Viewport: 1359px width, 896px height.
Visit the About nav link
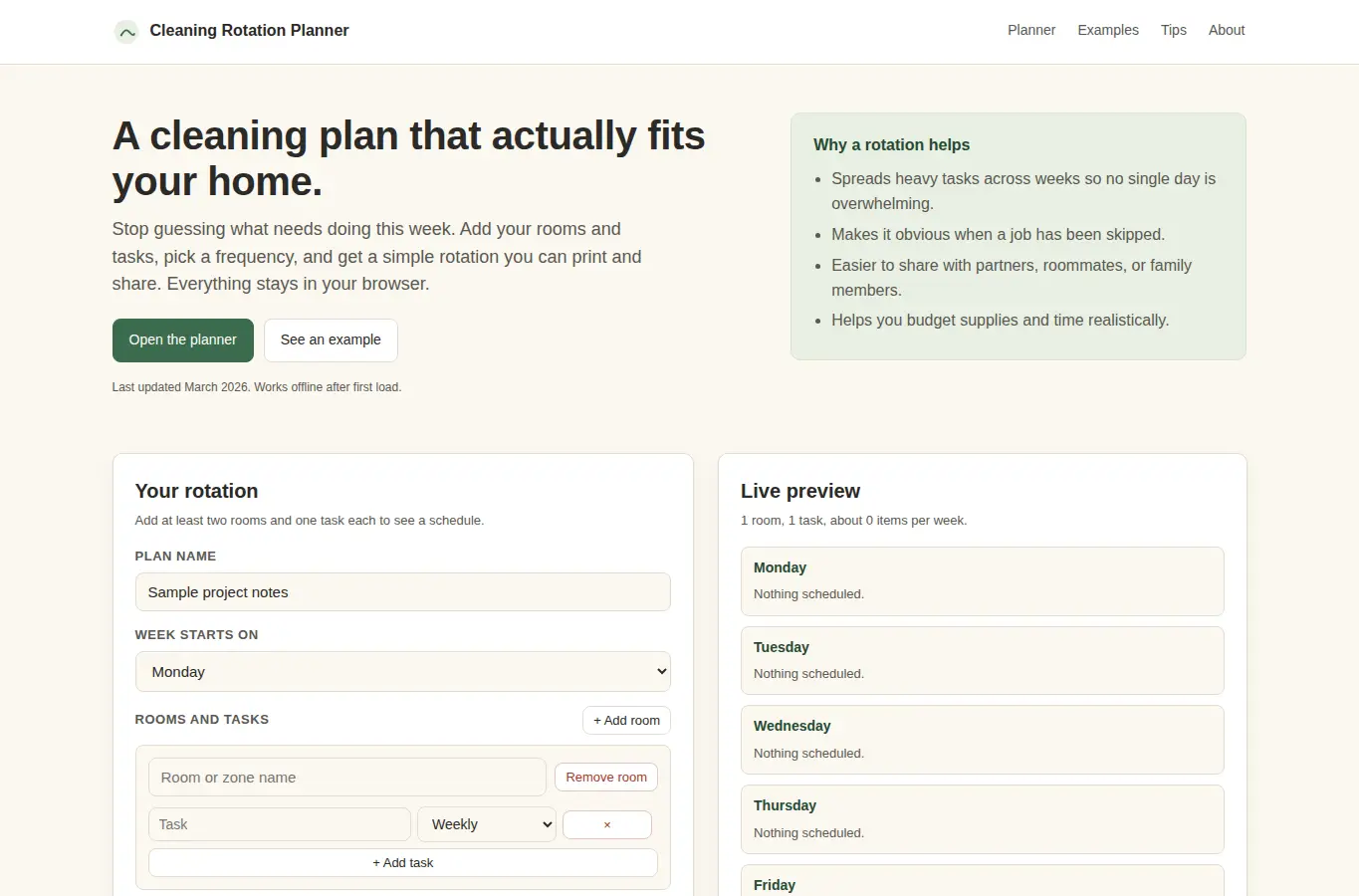pos(1227,30)
